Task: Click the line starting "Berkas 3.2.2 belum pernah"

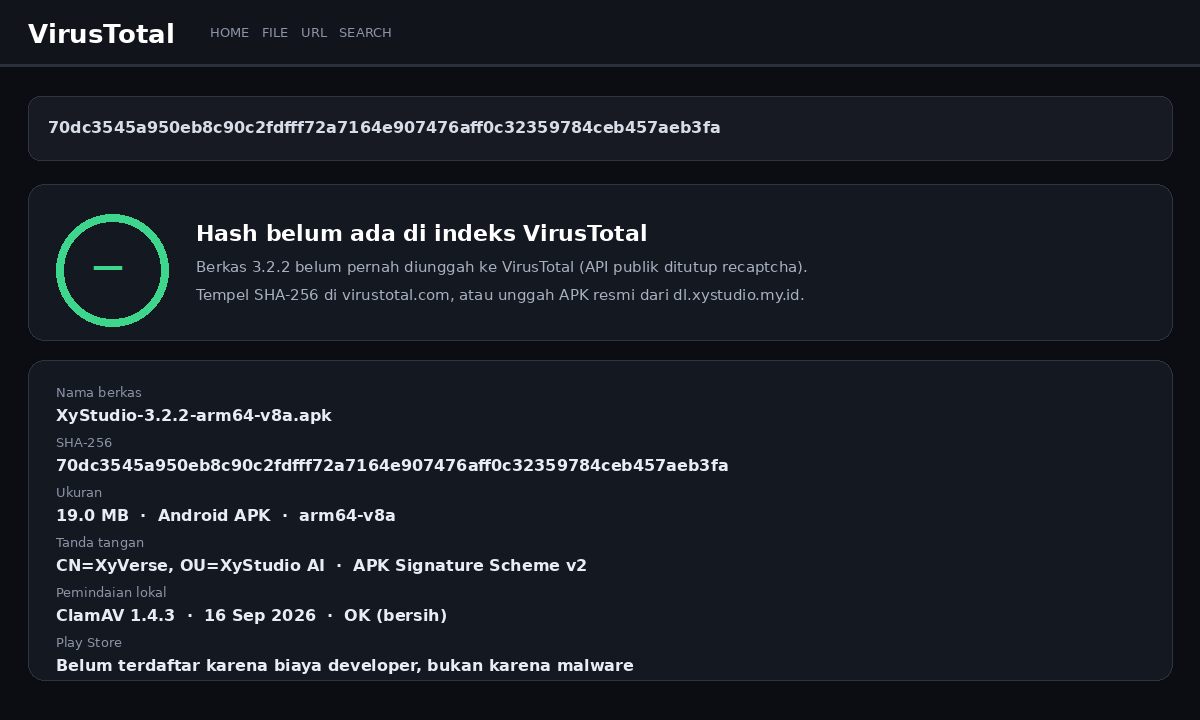Action: (501, 268)
